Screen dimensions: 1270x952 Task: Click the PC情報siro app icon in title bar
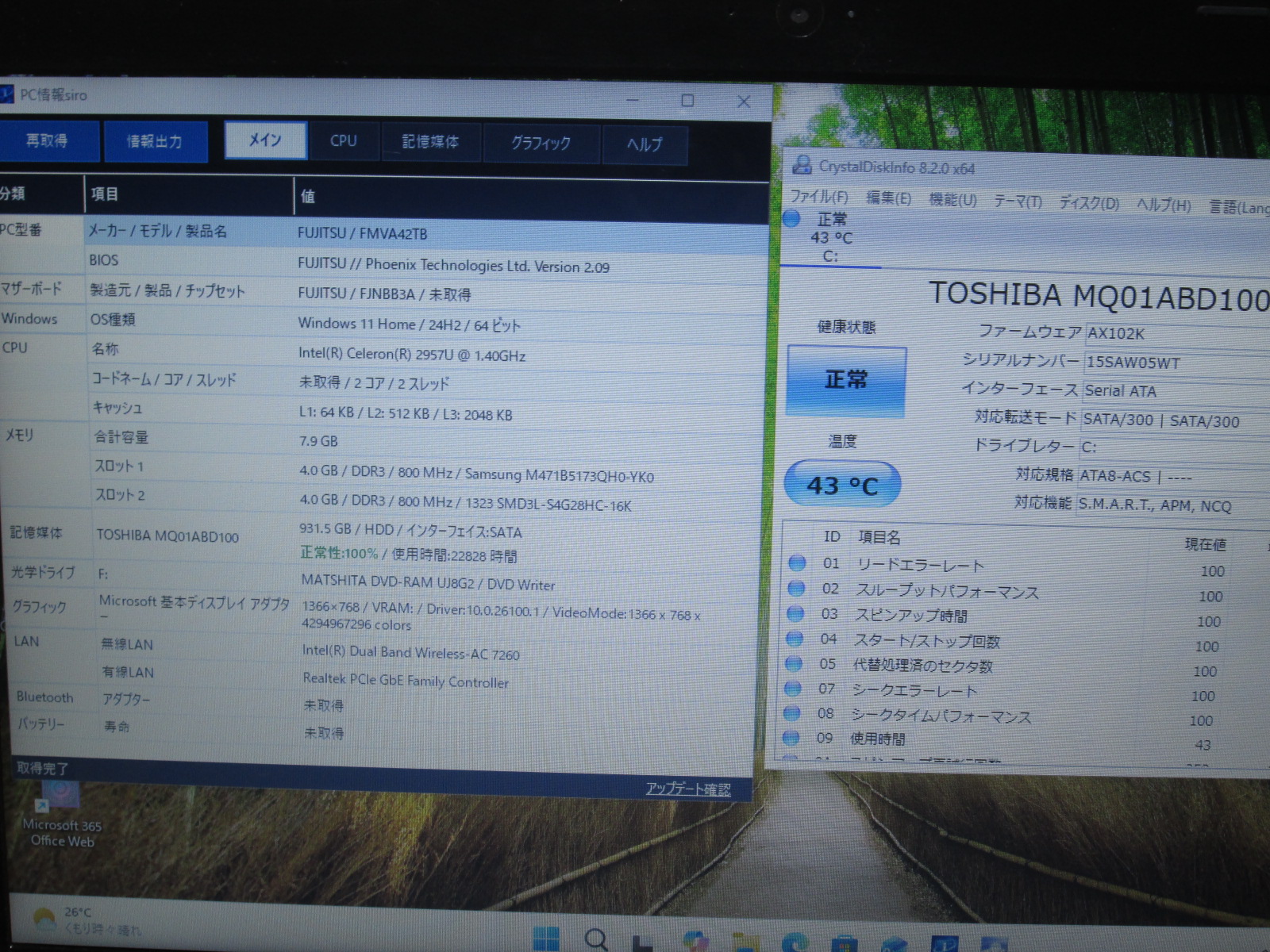tap(6, 95)
